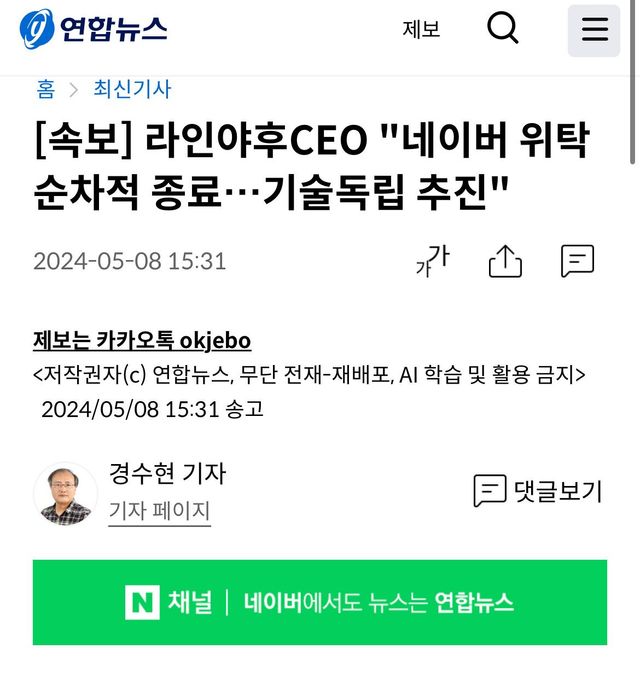Tap the 댓글보기 text
640x682 pixels.
point(558,491)
